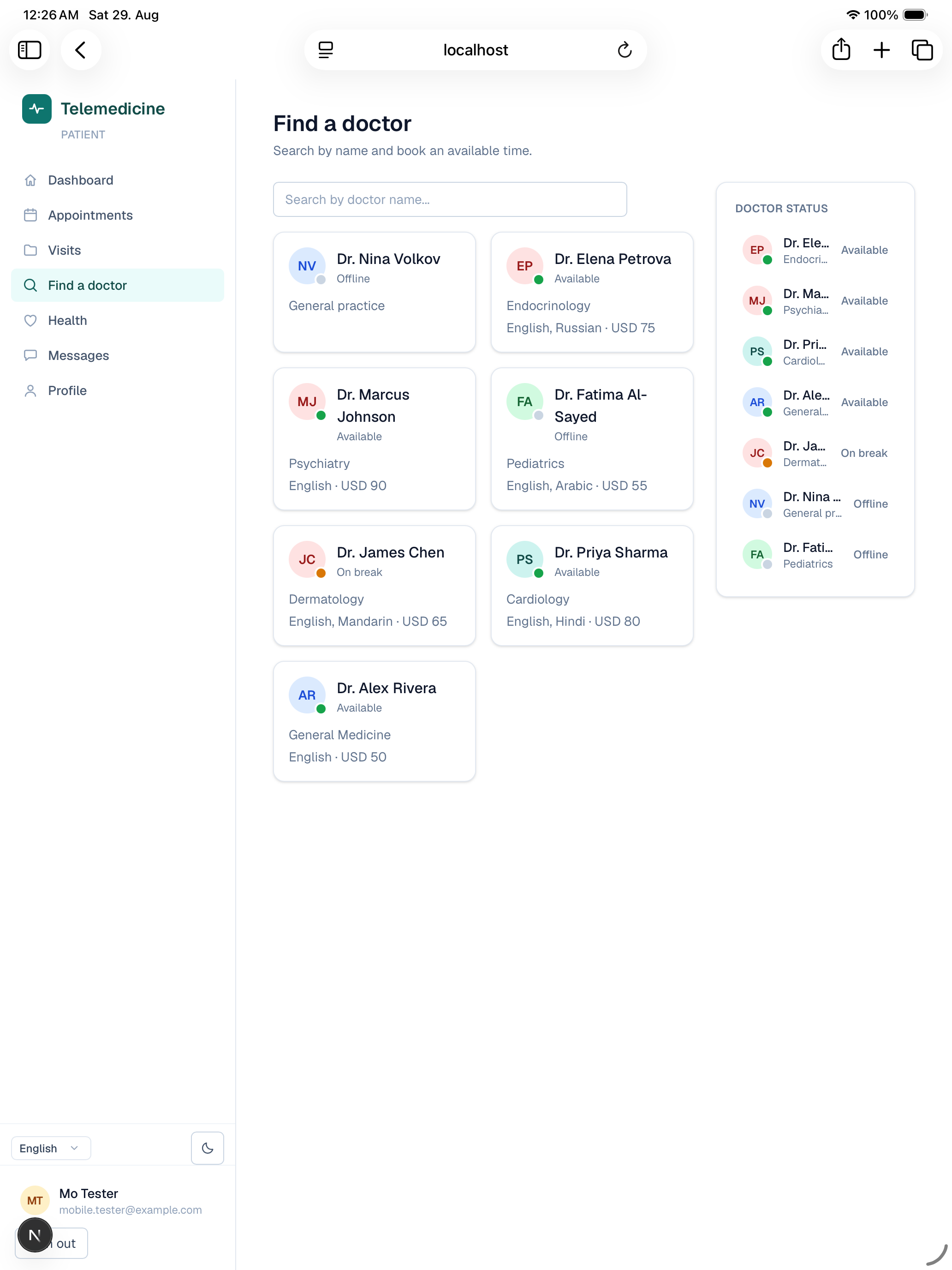
Task: Click the mobile.tester@example.com email text
Action: click(x=130, y=1210)
